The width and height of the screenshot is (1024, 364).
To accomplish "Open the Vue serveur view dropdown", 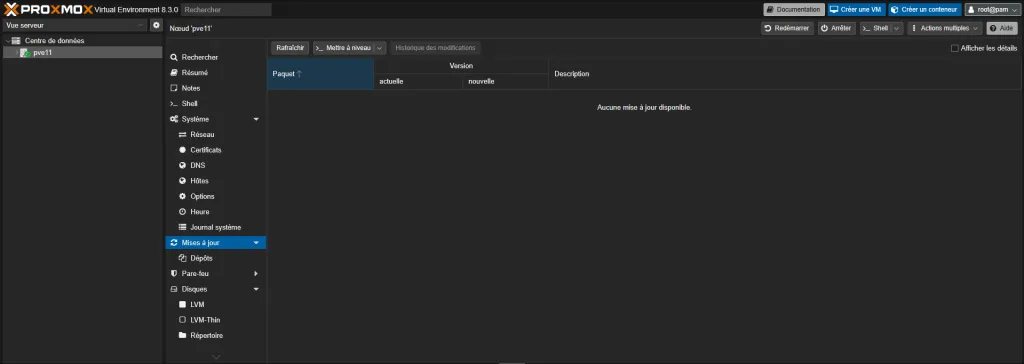I will click(x=74, y=25).
